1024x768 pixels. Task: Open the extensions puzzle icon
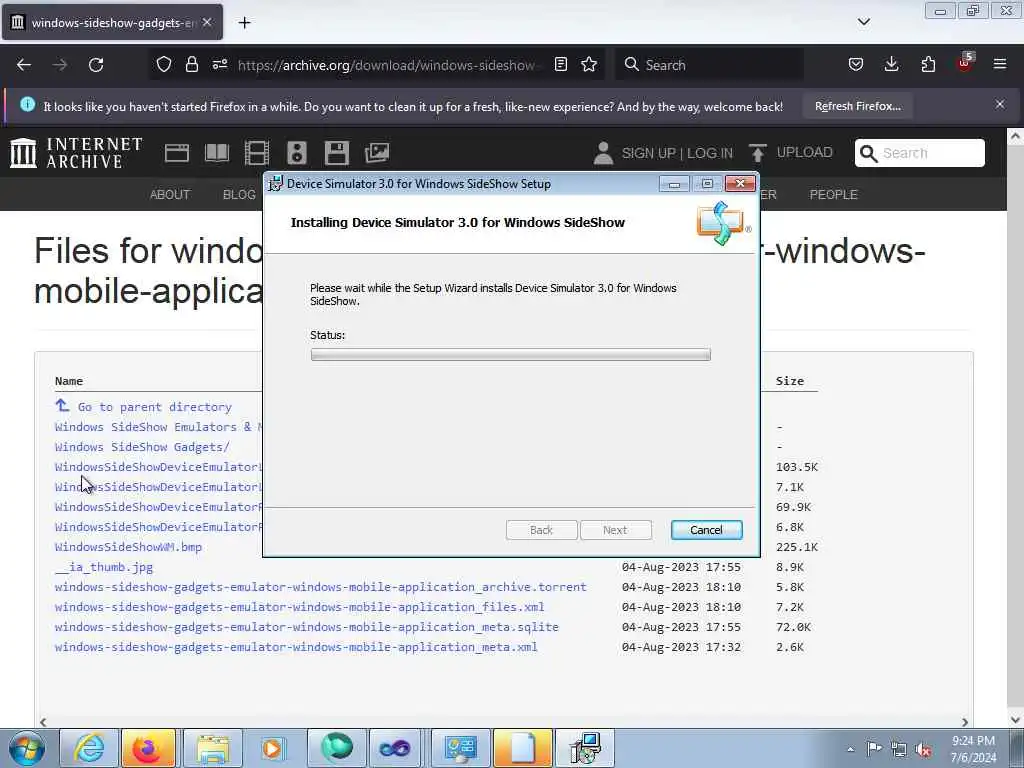pos(928,65)
